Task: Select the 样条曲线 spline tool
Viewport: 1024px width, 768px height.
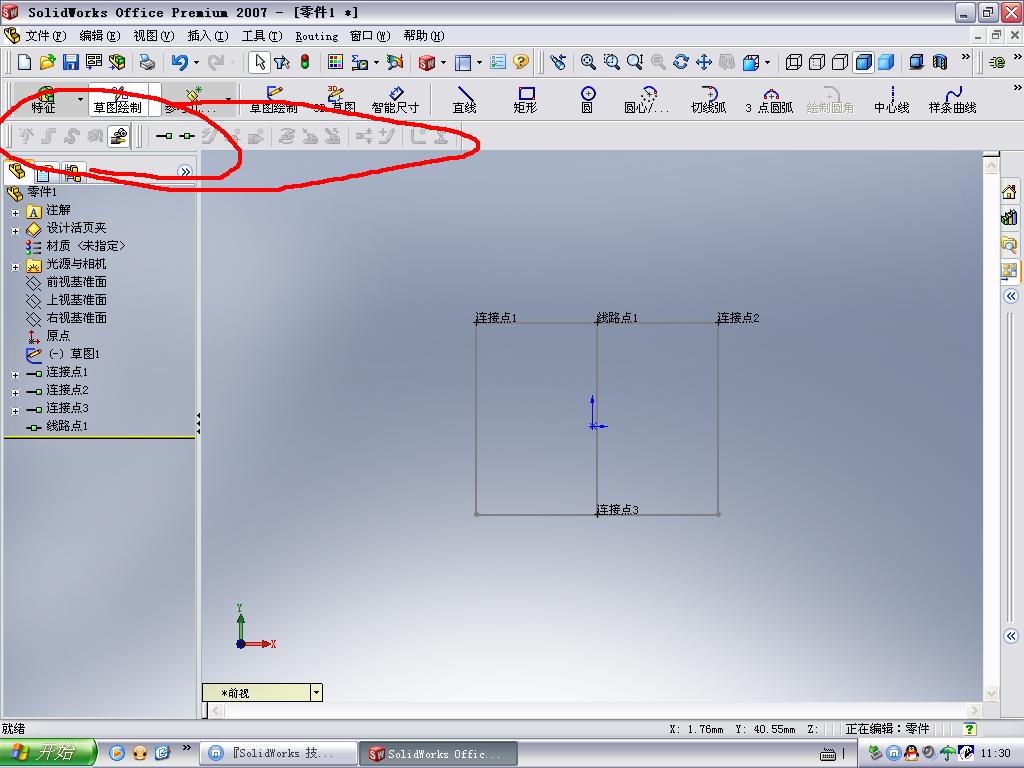Action: click(952, 99)
